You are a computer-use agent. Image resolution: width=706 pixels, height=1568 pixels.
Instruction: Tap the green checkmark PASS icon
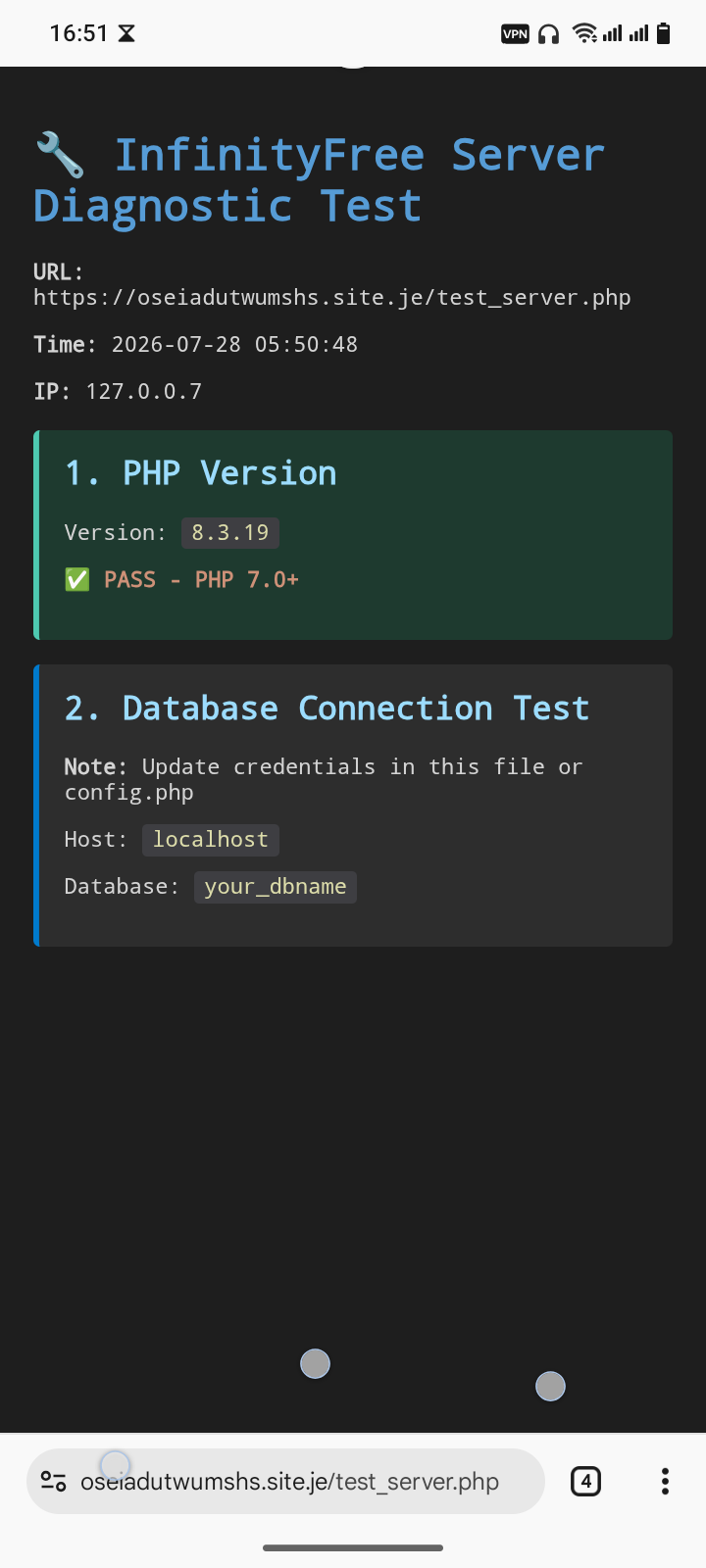click(76, 579)
